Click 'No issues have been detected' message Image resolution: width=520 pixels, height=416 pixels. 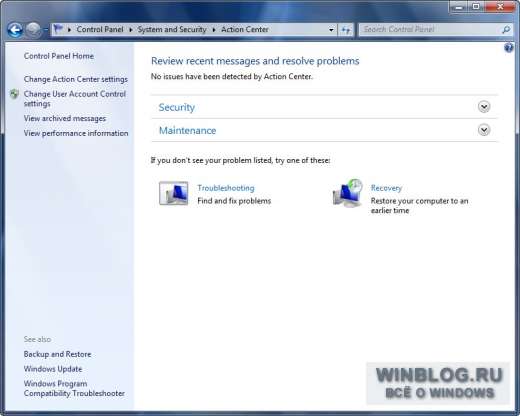(232, 77)
